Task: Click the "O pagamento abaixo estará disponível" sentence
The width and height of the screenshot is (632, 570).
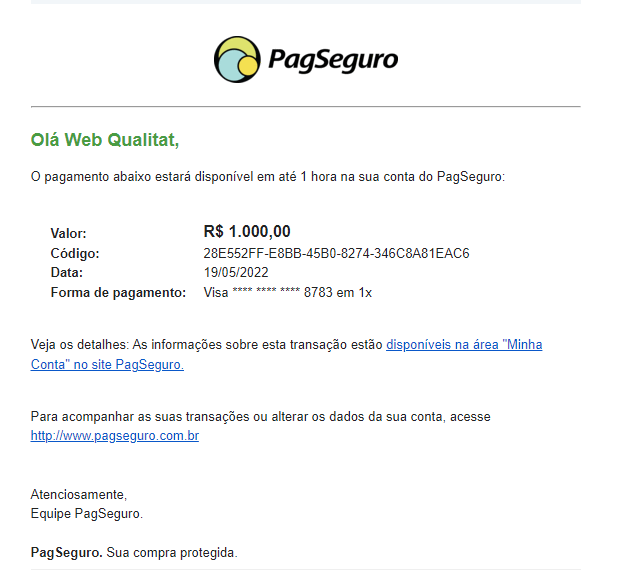Action: pyautogui.click(x=268, y=177)
